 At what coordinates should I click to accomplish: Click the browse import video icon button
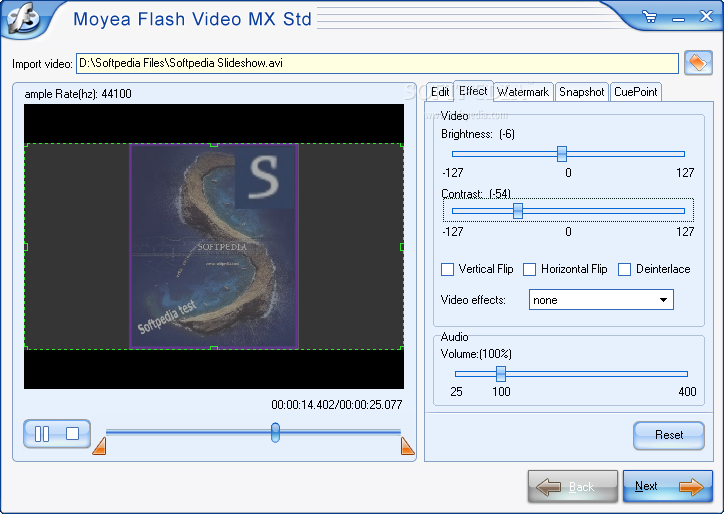(x=698, y=62)
